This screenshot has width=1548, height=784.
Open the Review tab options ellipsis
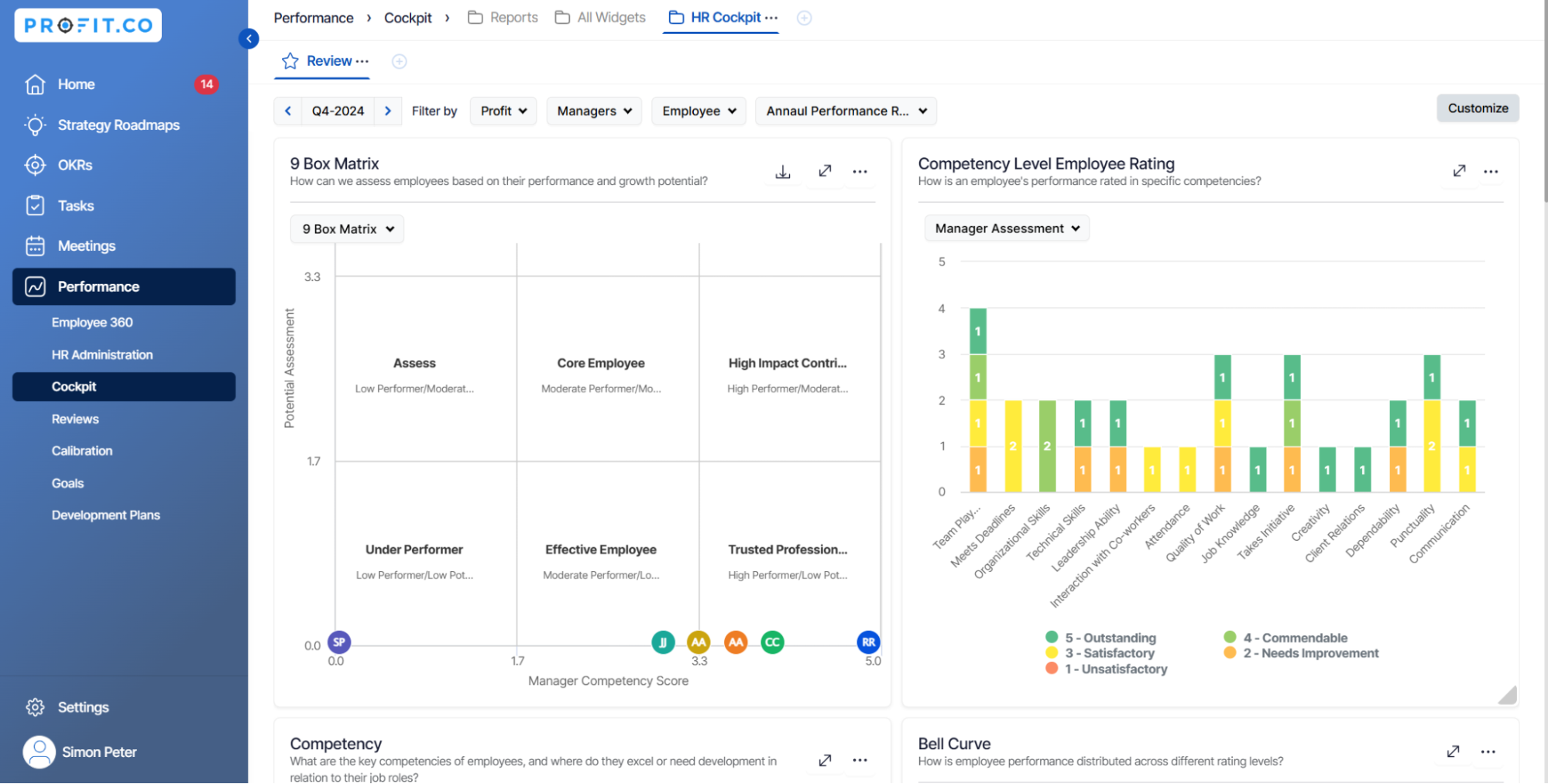coord(362,61)
